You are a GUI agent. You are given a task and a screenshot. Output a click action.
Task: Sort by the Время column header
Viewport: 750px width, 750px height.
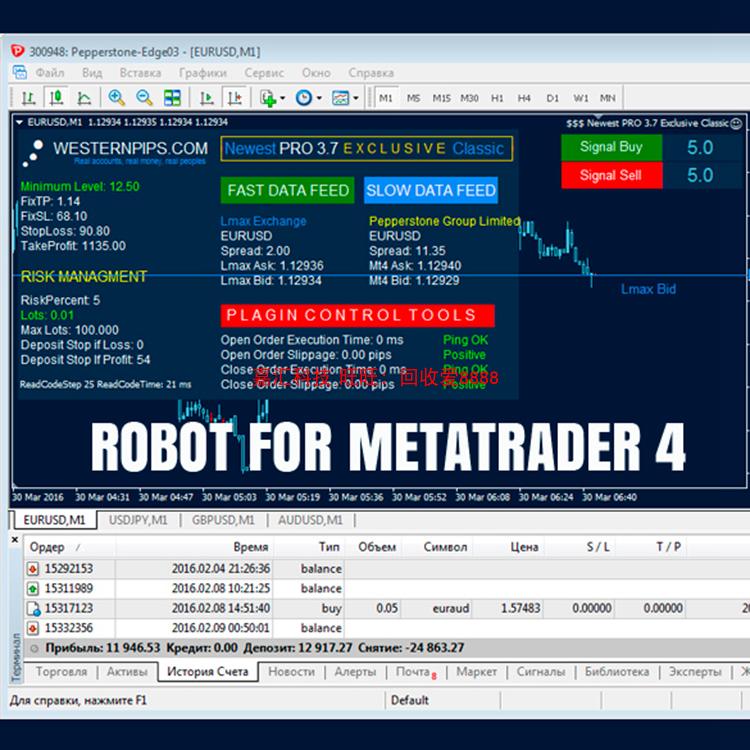pos(194,547)
